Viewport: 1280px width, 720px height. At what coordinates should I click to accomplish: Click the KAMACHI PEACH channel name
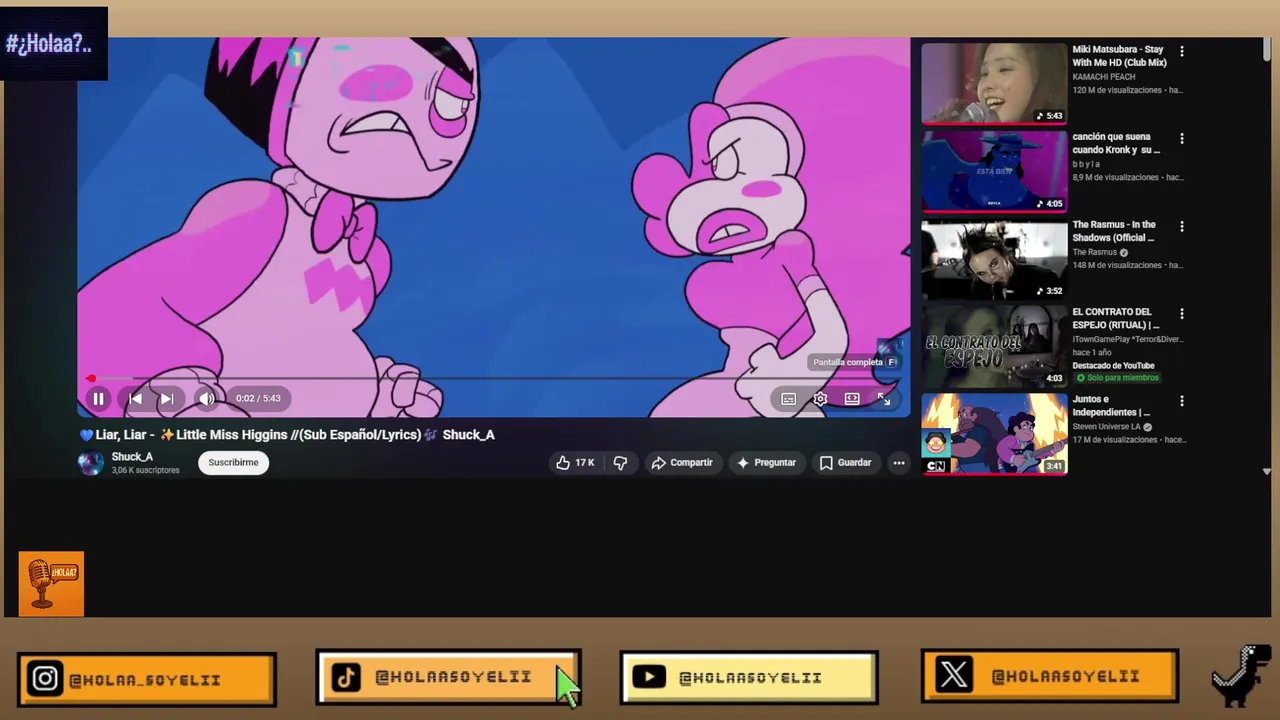pos(1103,77)
